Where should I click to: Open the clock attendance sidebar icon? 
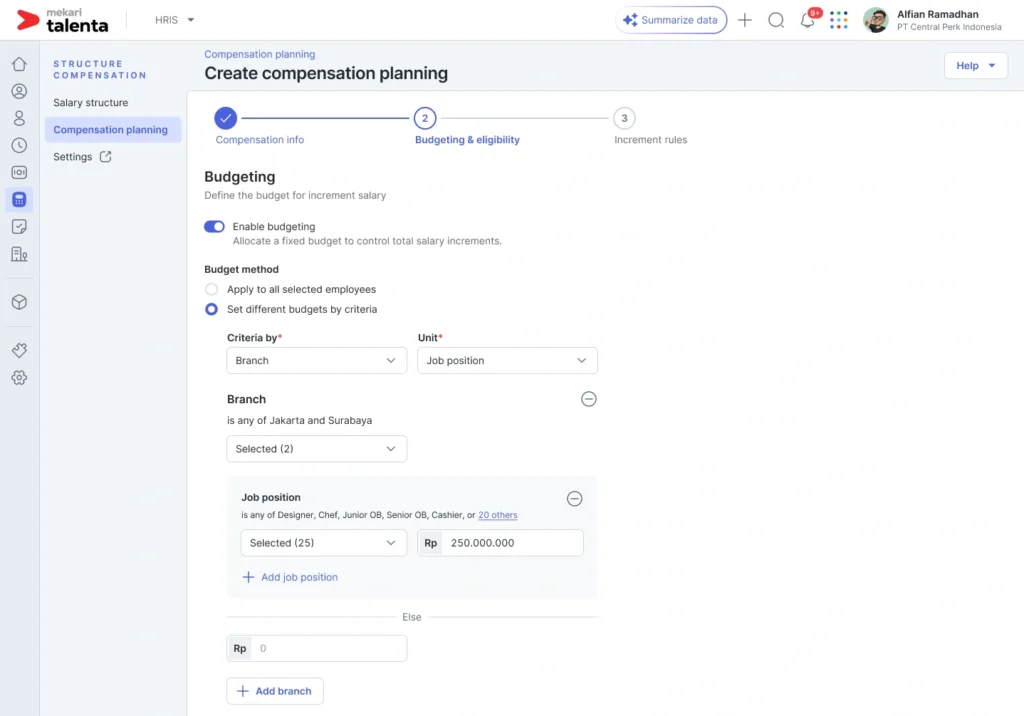coord(19,145)
